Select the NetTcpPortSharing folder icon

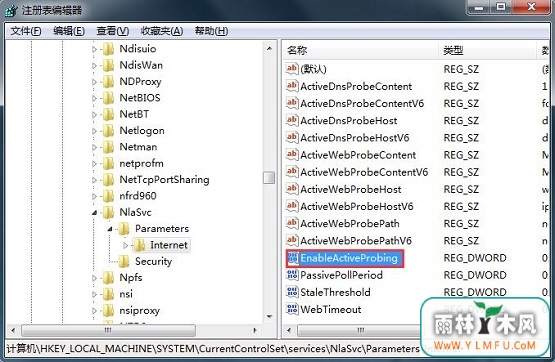click(x=108, y=179)
